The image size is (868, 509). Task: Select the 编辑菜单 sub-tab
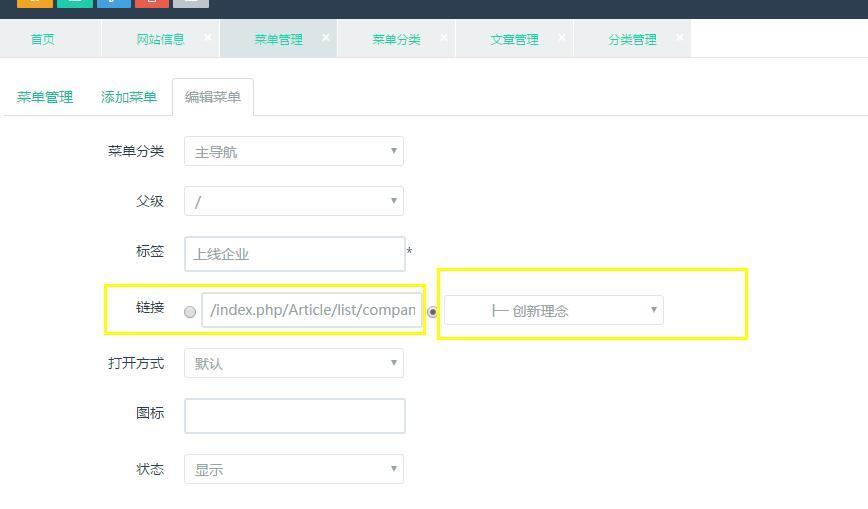213,97
